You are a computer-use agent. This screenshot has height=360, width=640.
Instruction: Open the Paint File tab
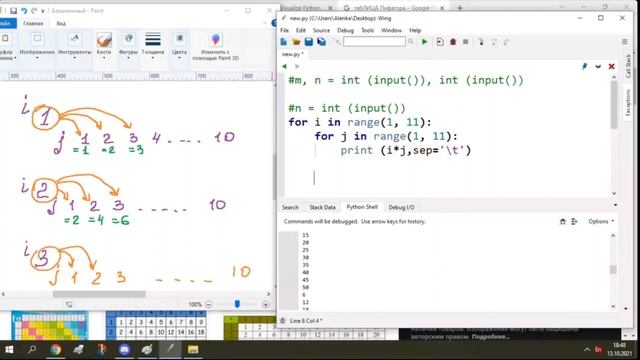pos(7,23)
